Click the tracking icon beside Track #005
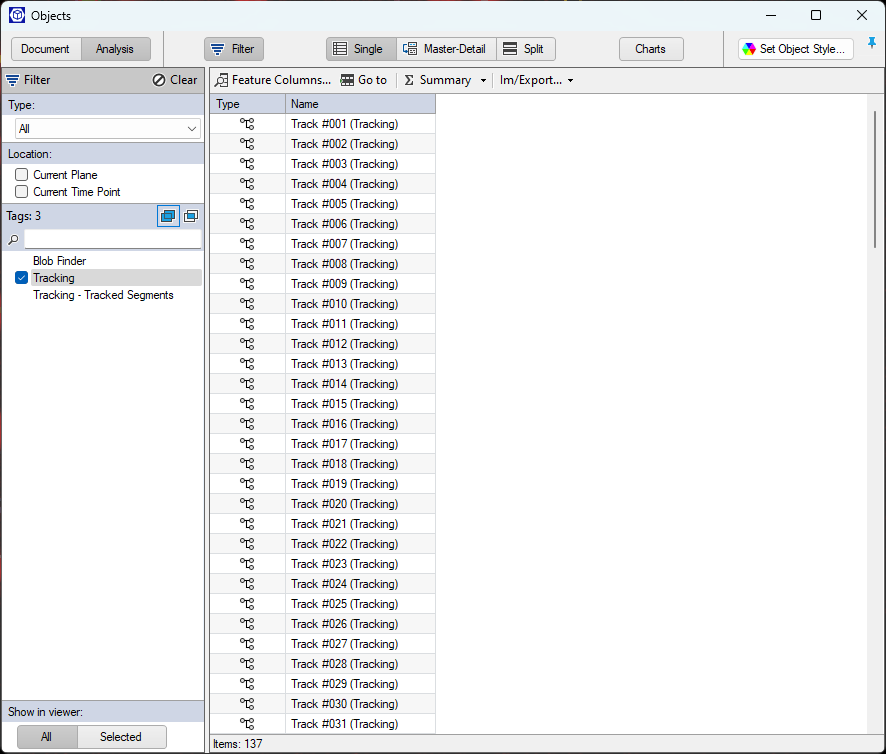886x754 pixels. click(x=246, y=203)
